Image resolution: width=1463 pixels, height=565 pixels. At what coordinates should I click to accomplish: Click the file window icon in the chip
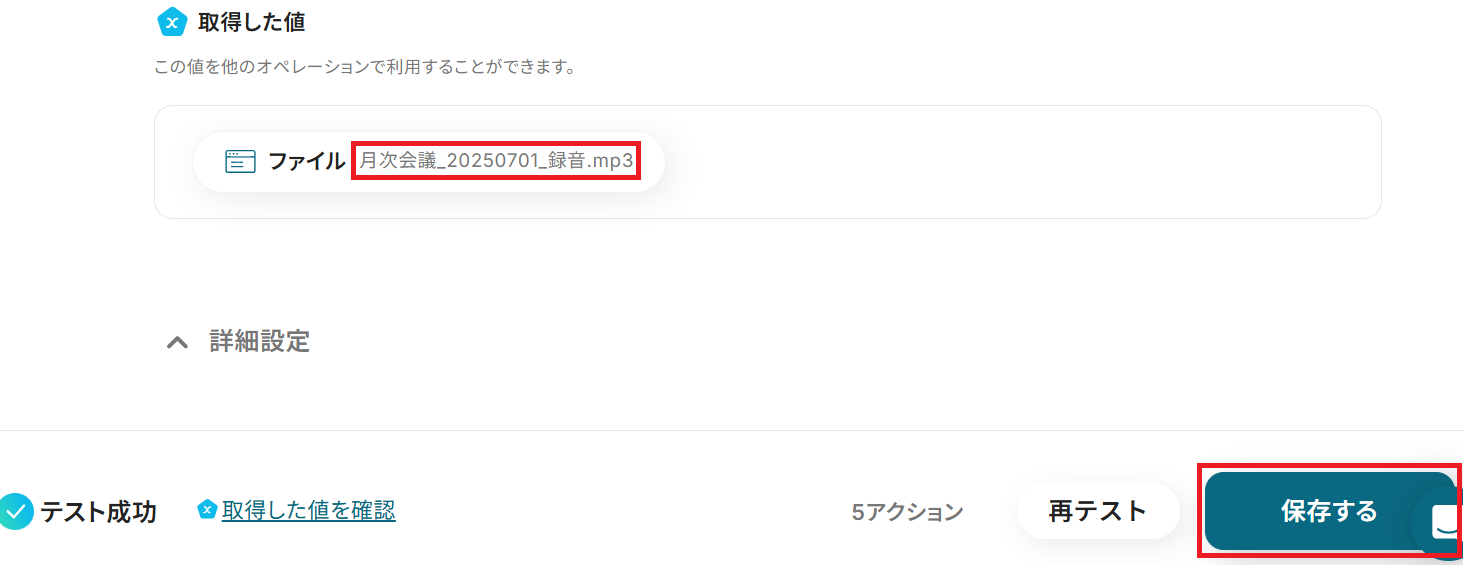tap(240, 162)
